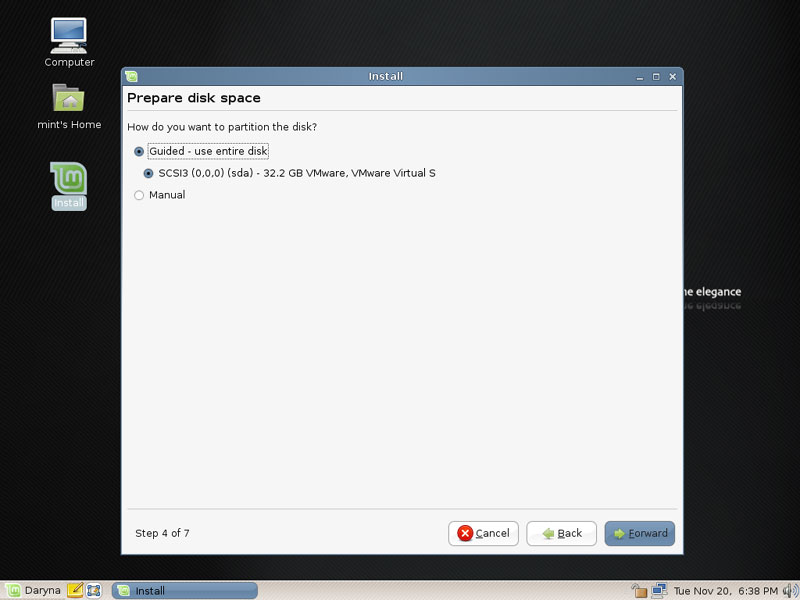Click Forward to continue installation
The width and height of the screenshot is (800, 600).
coord(639,533)
